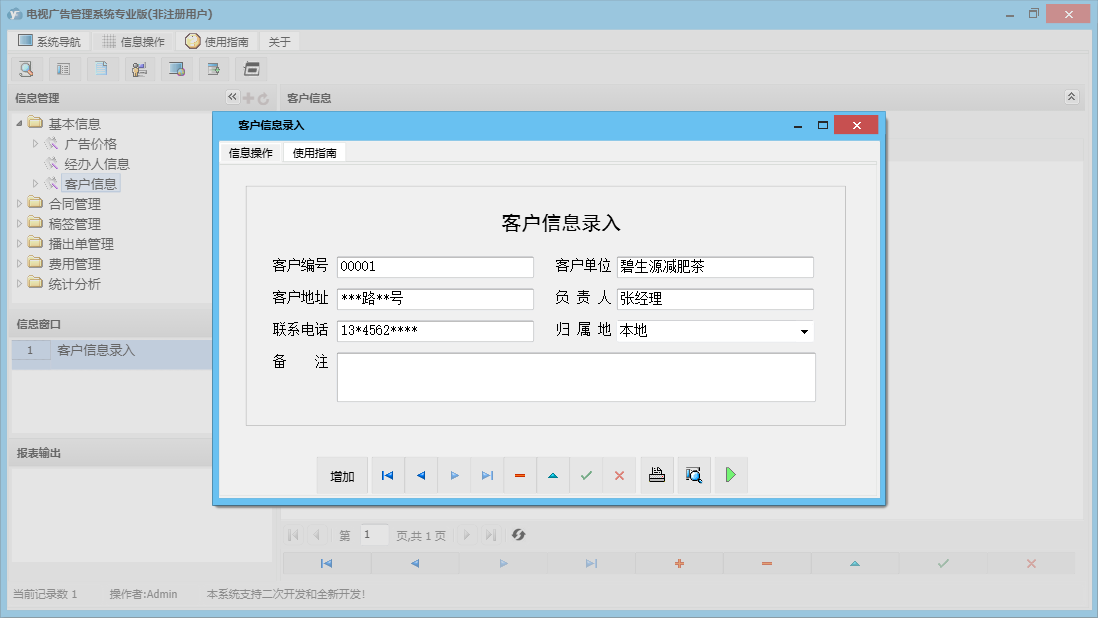
Task: Delete the record with the red minus icon
Action: [520, 475]
